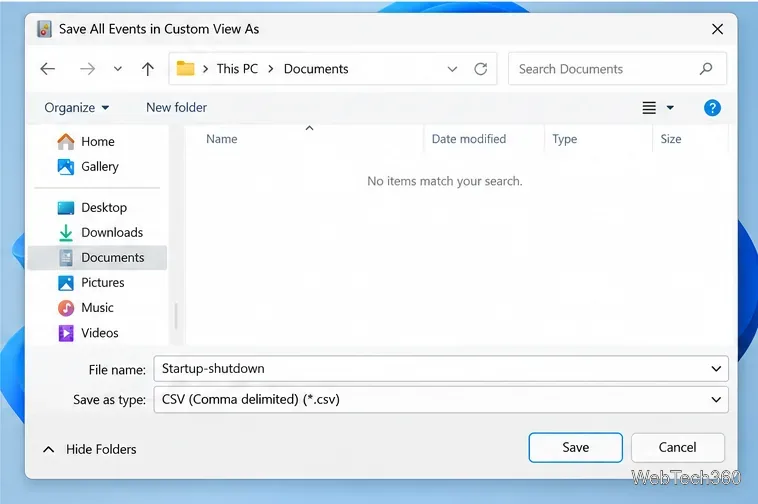
Task: Click the Pictures icon in sidebar
Action: tap(66, 283)
